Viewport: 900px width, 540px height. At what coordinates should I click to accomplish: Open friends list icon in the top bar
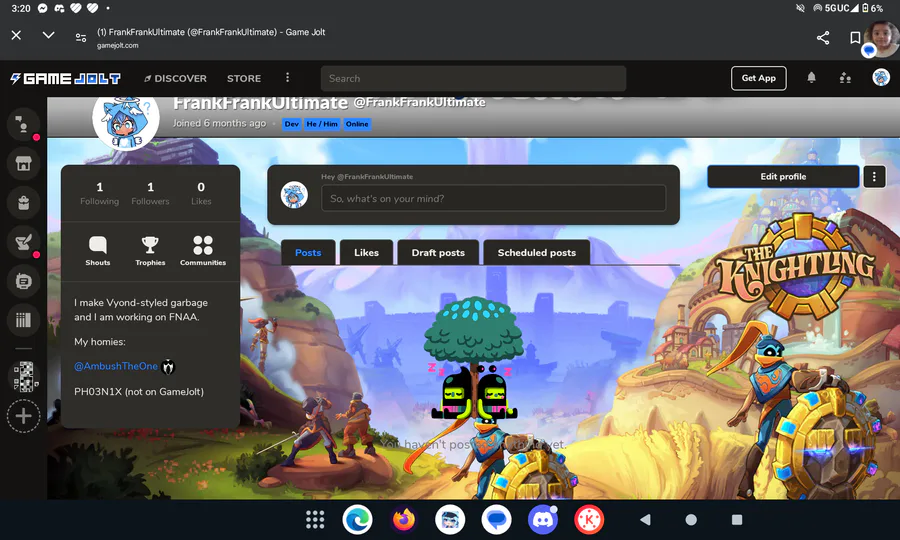(x=845, y=78)
